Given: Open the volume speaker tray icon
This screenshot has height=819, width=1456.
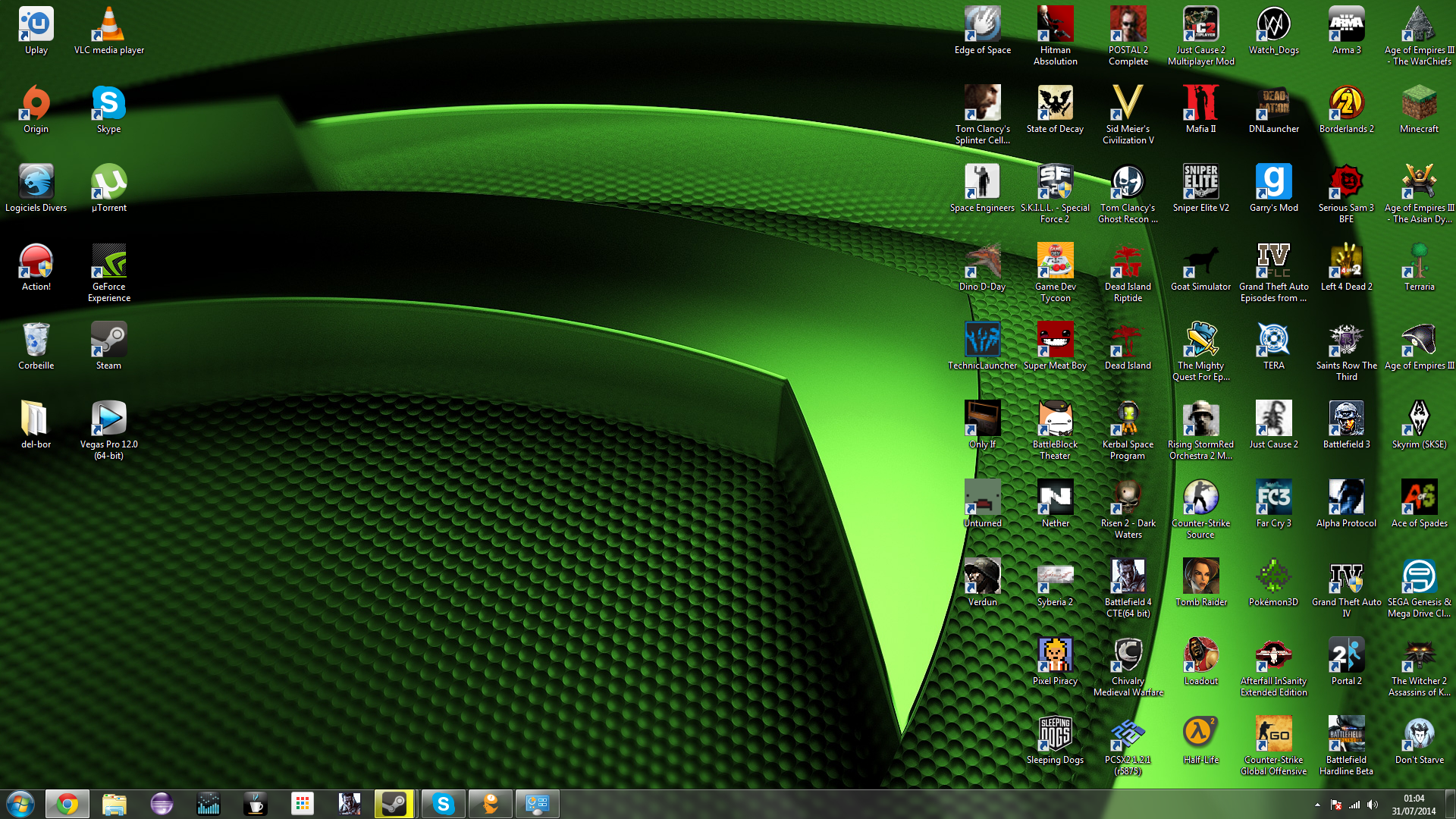Looking at the screenshot, I should pos(1373,805).
